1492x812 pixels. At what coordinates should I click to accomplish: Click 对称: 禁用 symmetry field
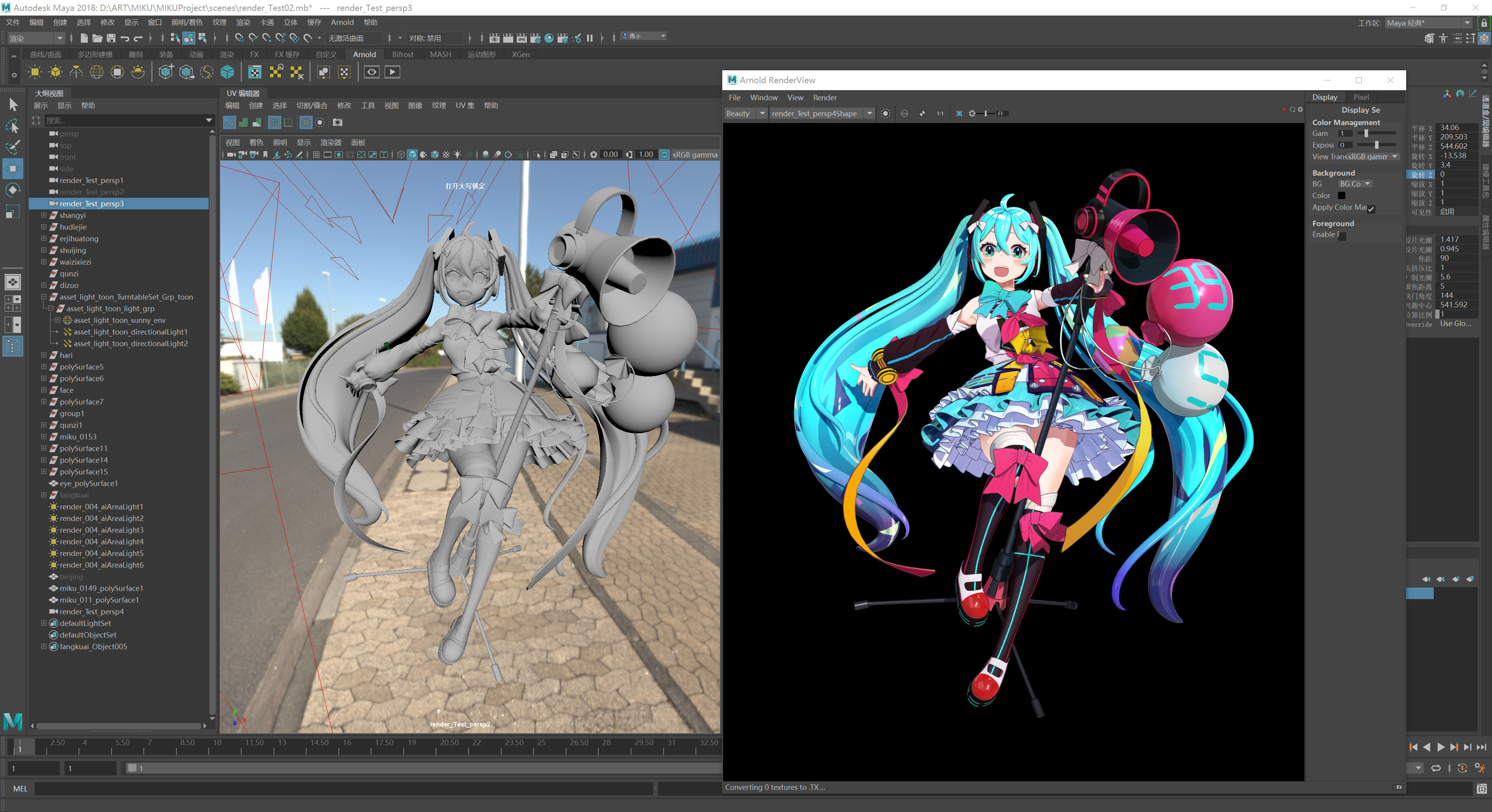point(435,38)
